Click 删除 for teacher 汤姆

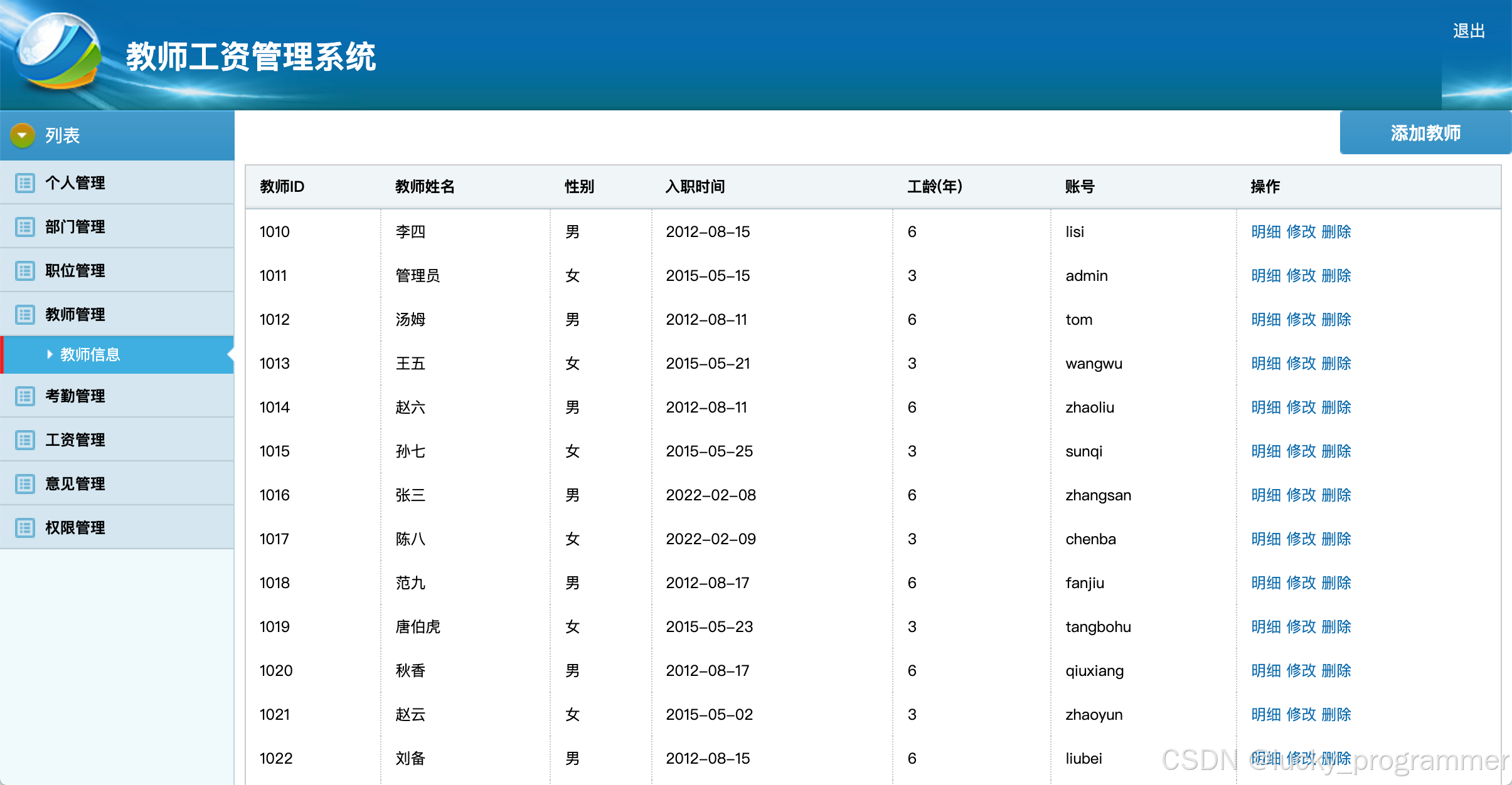[1336, 320]
